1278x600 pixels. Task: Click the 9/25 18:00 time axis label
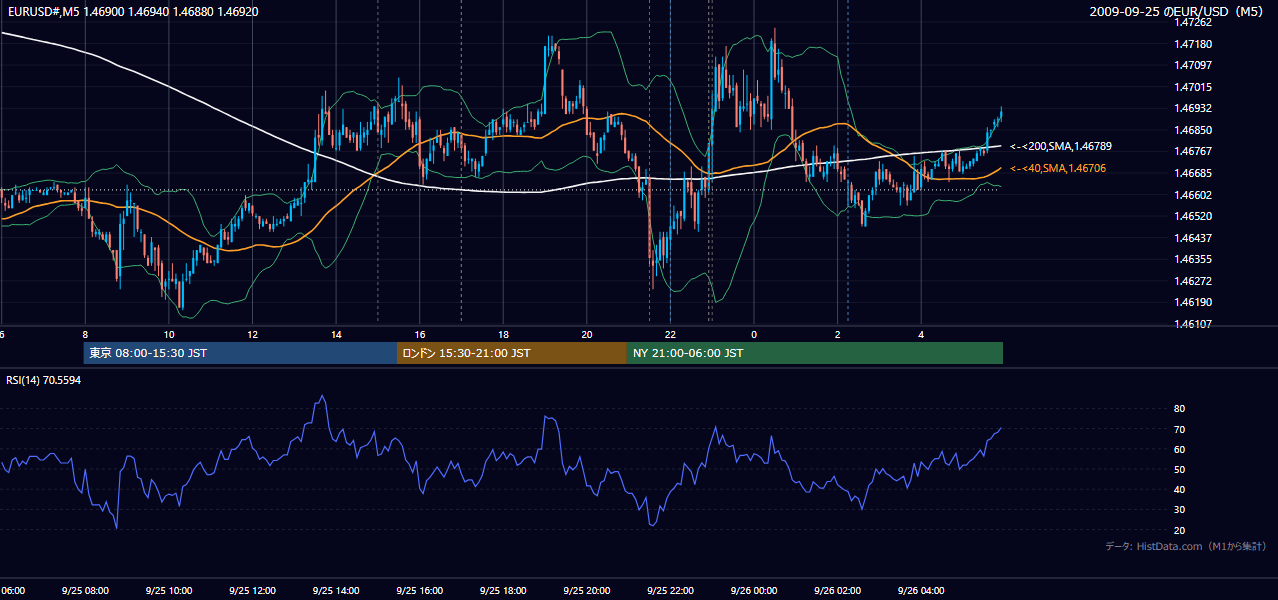point(503,591)
